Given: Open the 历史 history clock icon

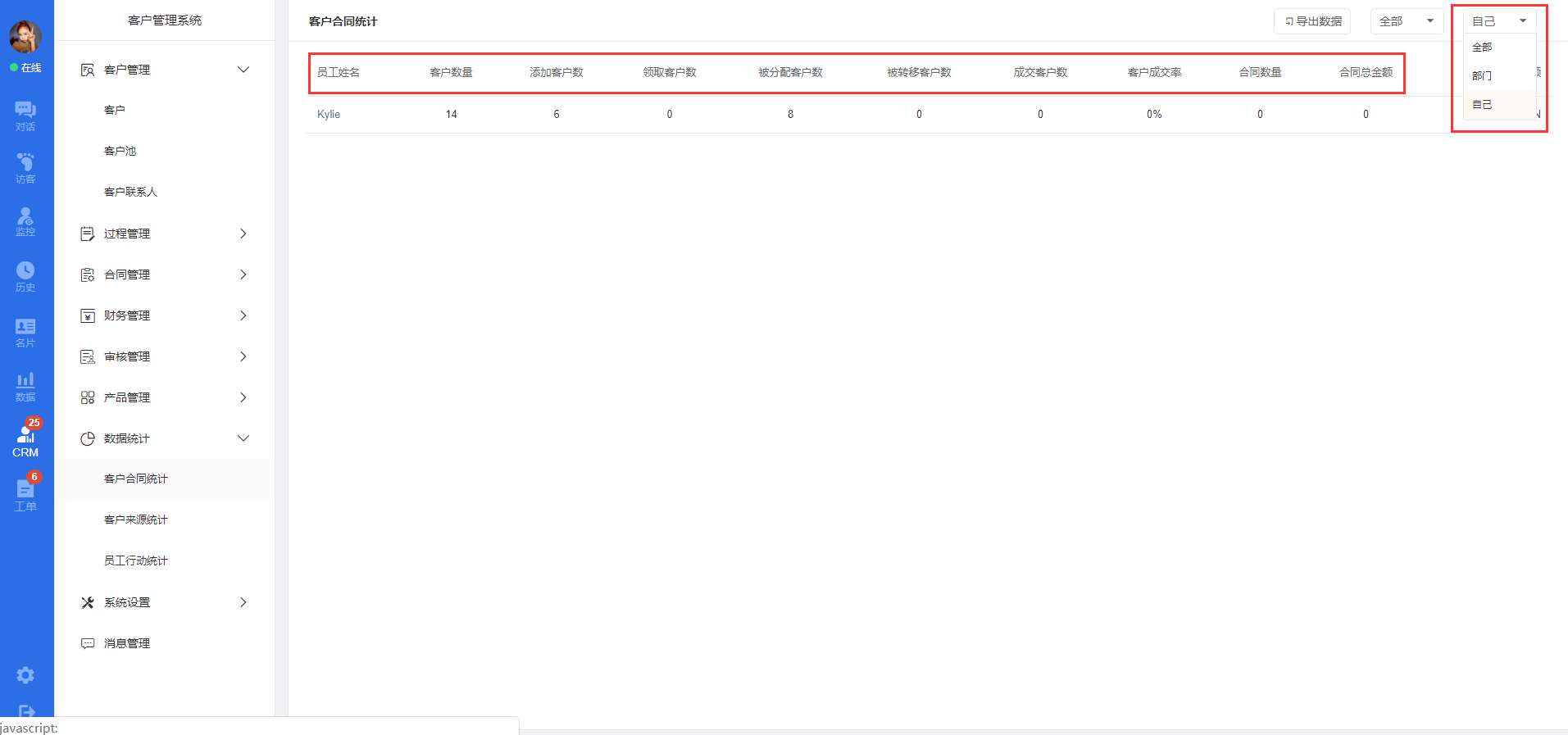Looking at the screenshot, I should pyautogui.click(x=25, y=277).
